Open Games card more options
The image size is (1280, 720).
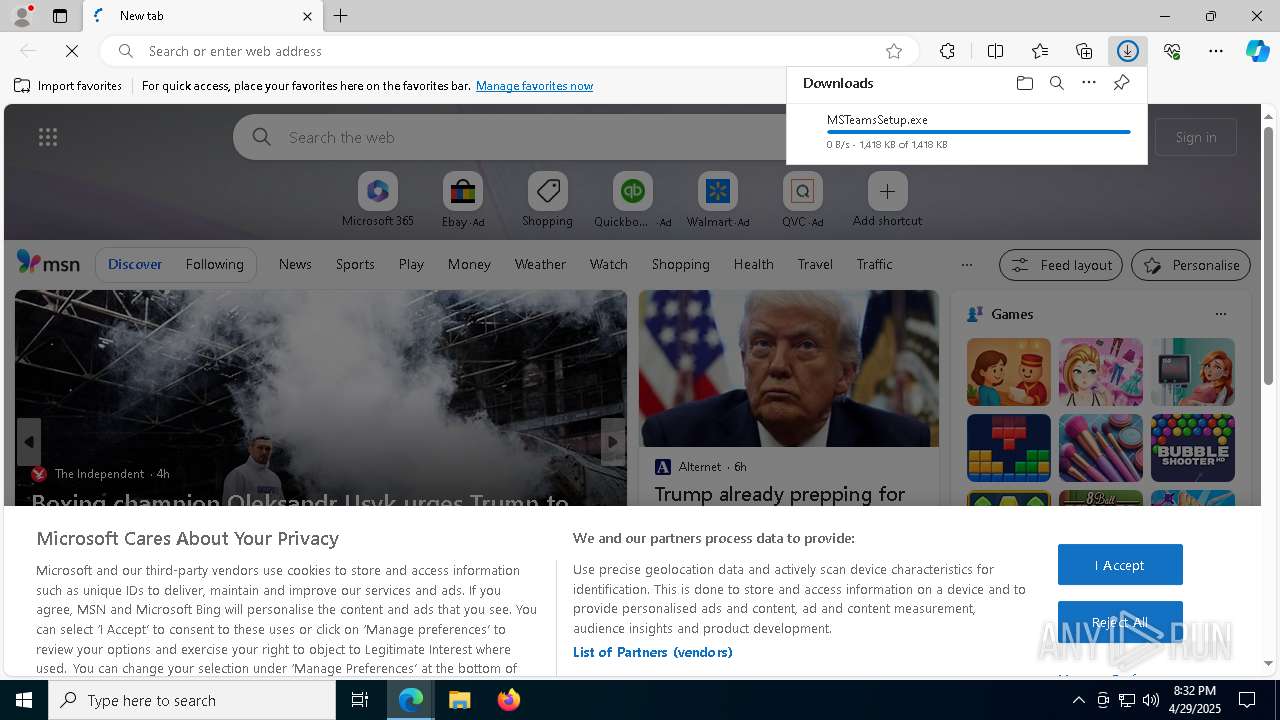click(x=1220, y=314)
